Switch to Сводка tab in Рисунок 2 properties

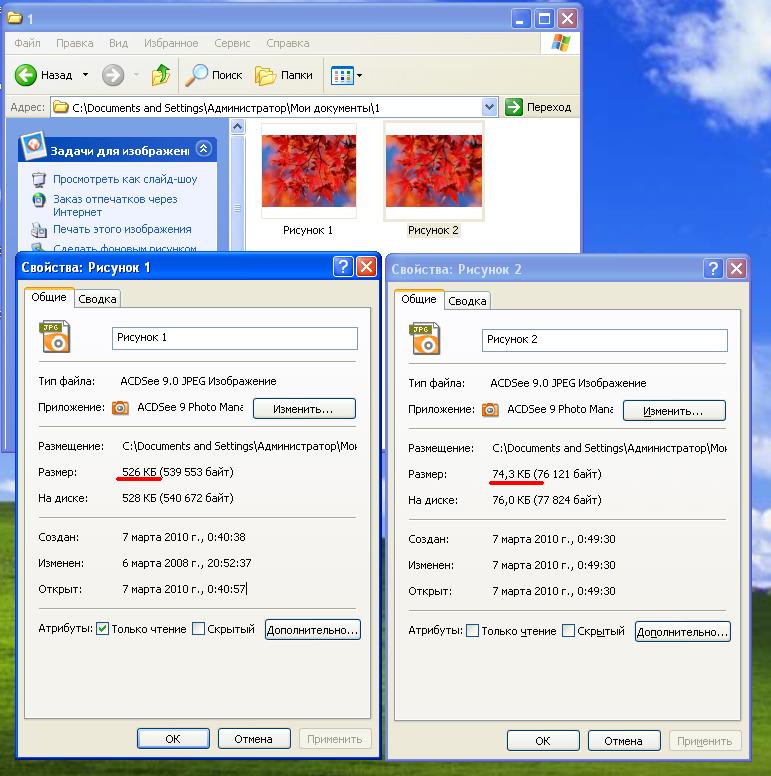[467, 301]
